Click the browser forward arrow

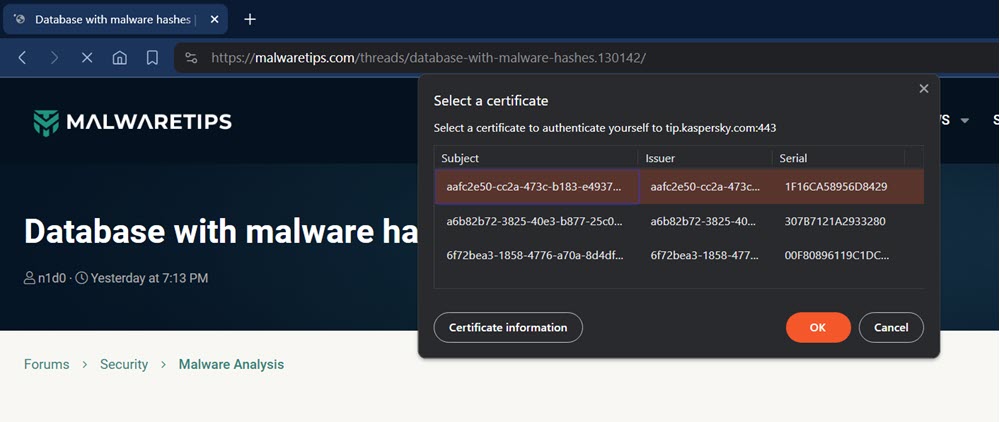(54, 58)
